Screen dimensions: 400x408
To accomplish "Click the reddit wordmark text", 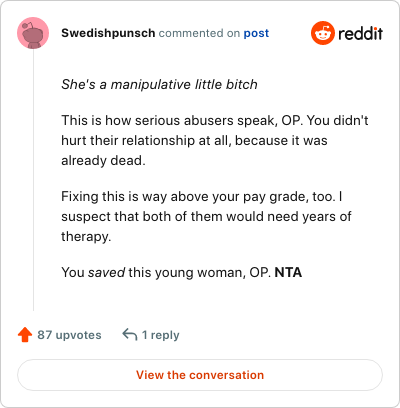I will click(360, 33).
